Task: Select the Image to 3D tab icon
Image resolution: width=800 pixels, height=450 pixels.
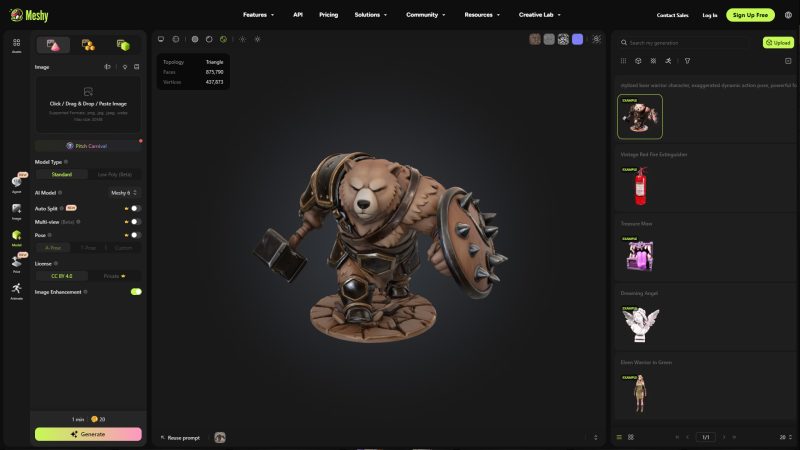Action: [x=53, y=45]
